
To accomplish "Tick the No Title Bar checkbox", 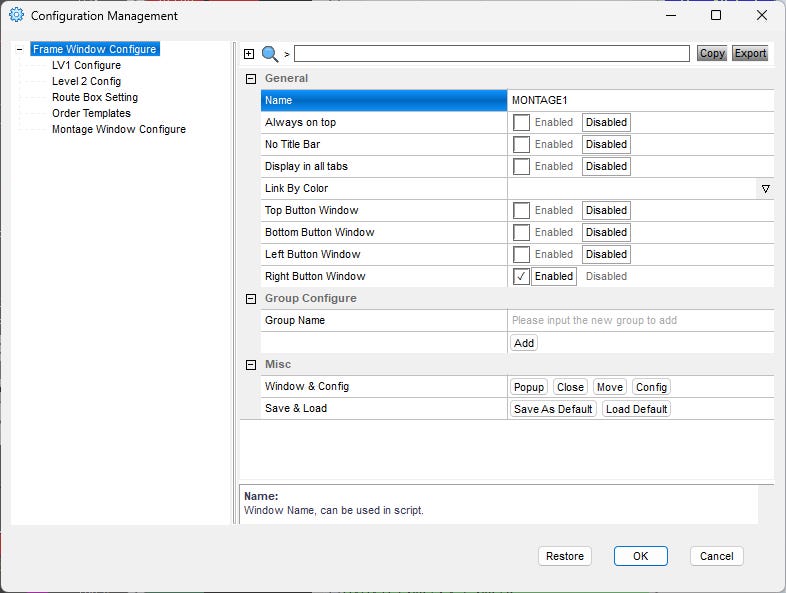I will pyautogui.click(x=521, y=144).
